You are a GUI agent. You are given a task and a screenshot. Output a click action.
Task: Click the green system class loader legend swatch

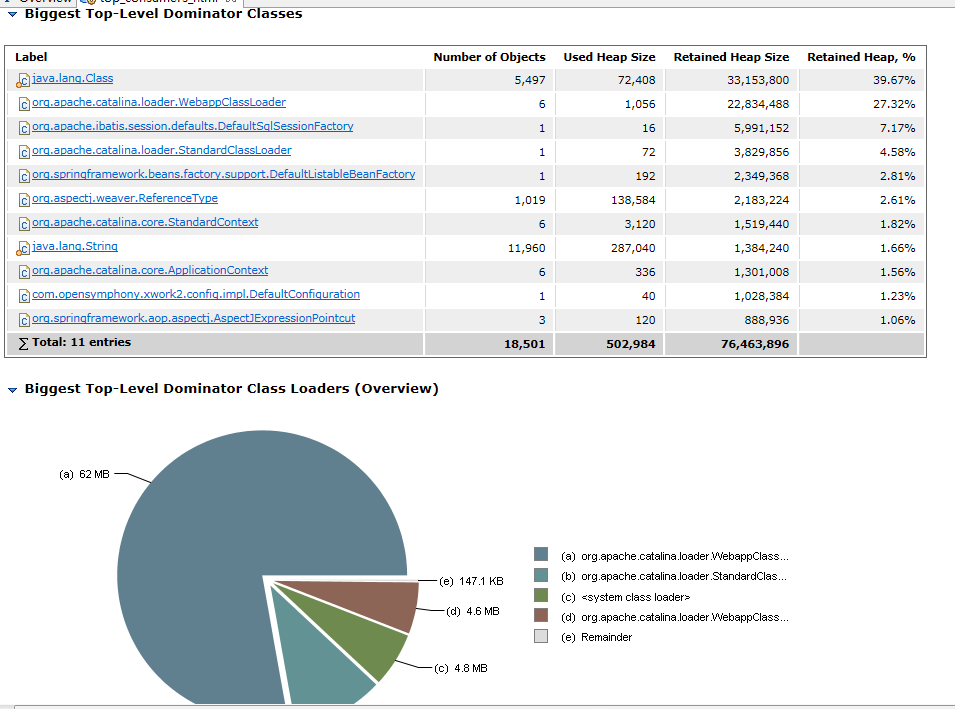coord(541,595)
